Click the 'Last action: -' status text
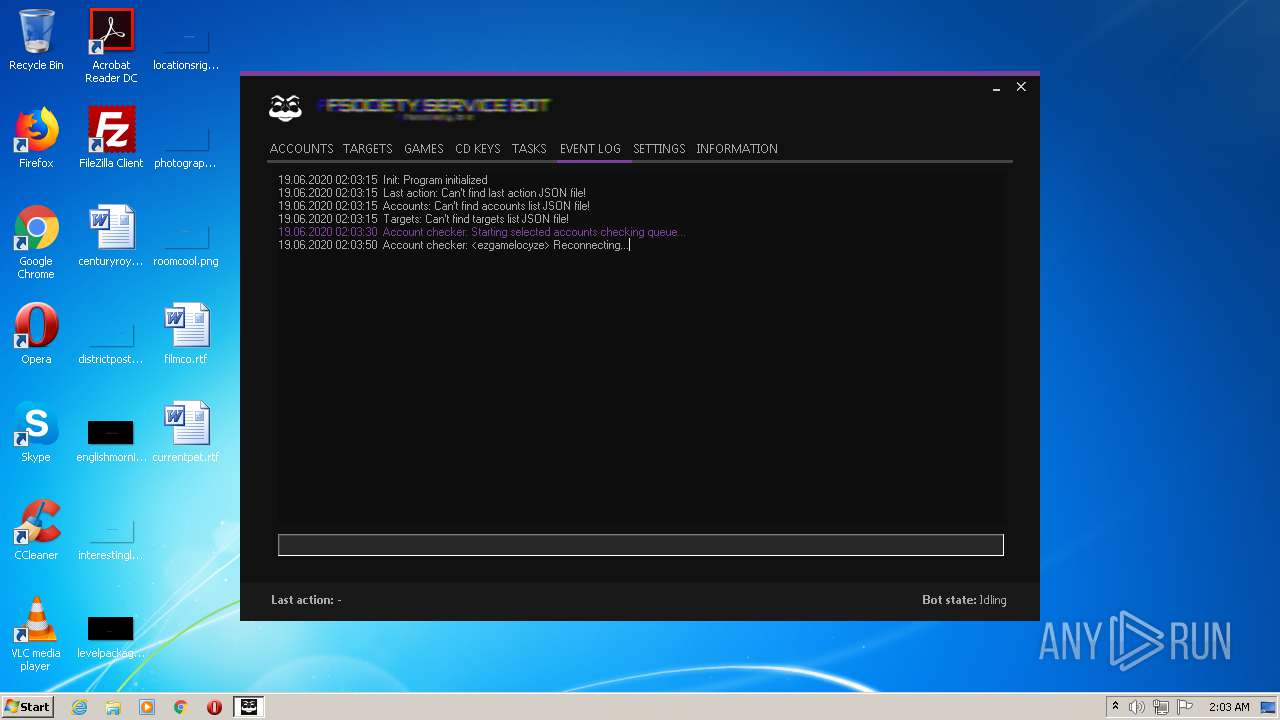Viewport: 1280px width, 720px height. click(306, 600)
